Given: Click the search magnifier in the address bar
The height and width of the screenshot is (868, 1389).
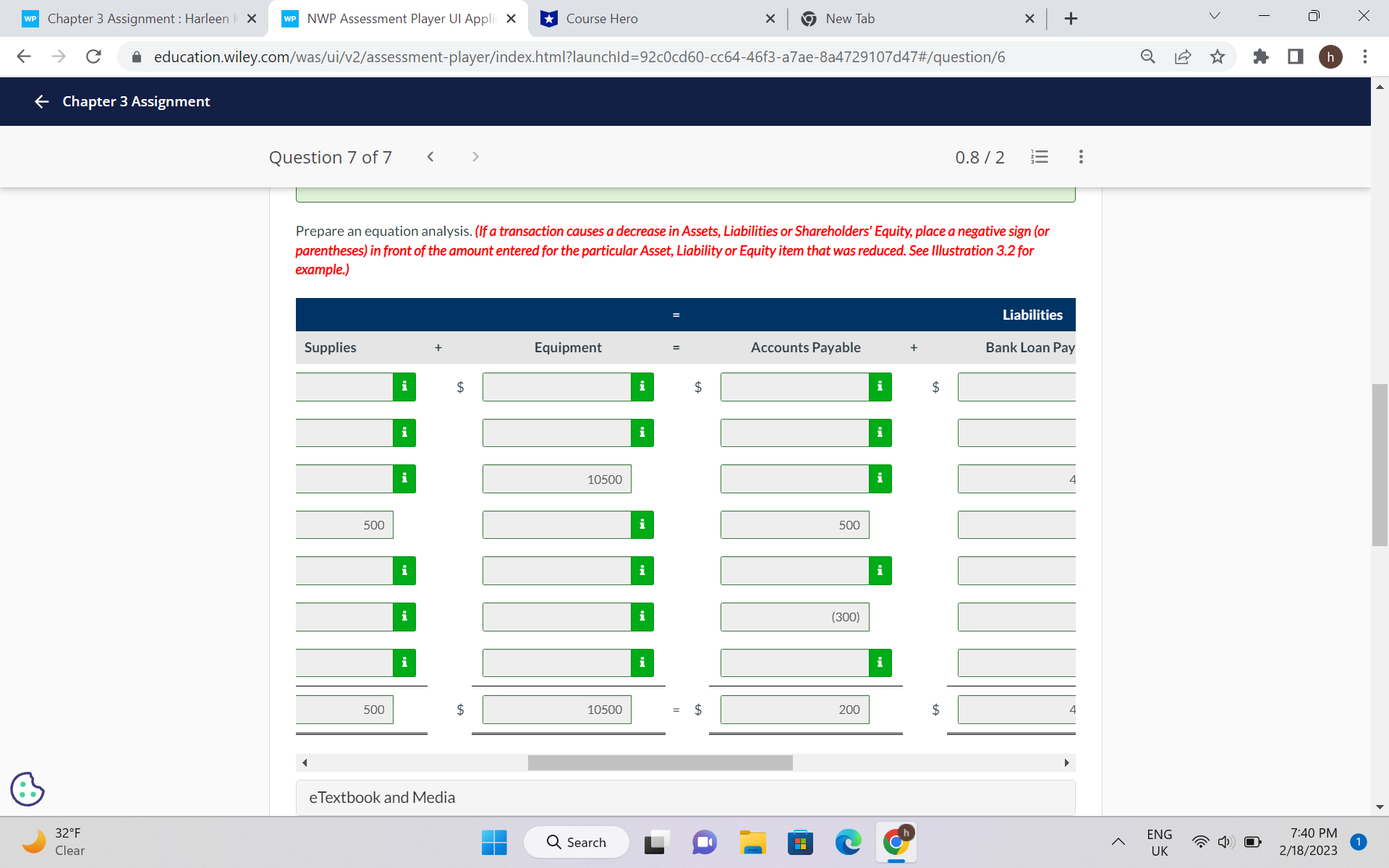Looking at the screenshot, I should (1147, 56).
